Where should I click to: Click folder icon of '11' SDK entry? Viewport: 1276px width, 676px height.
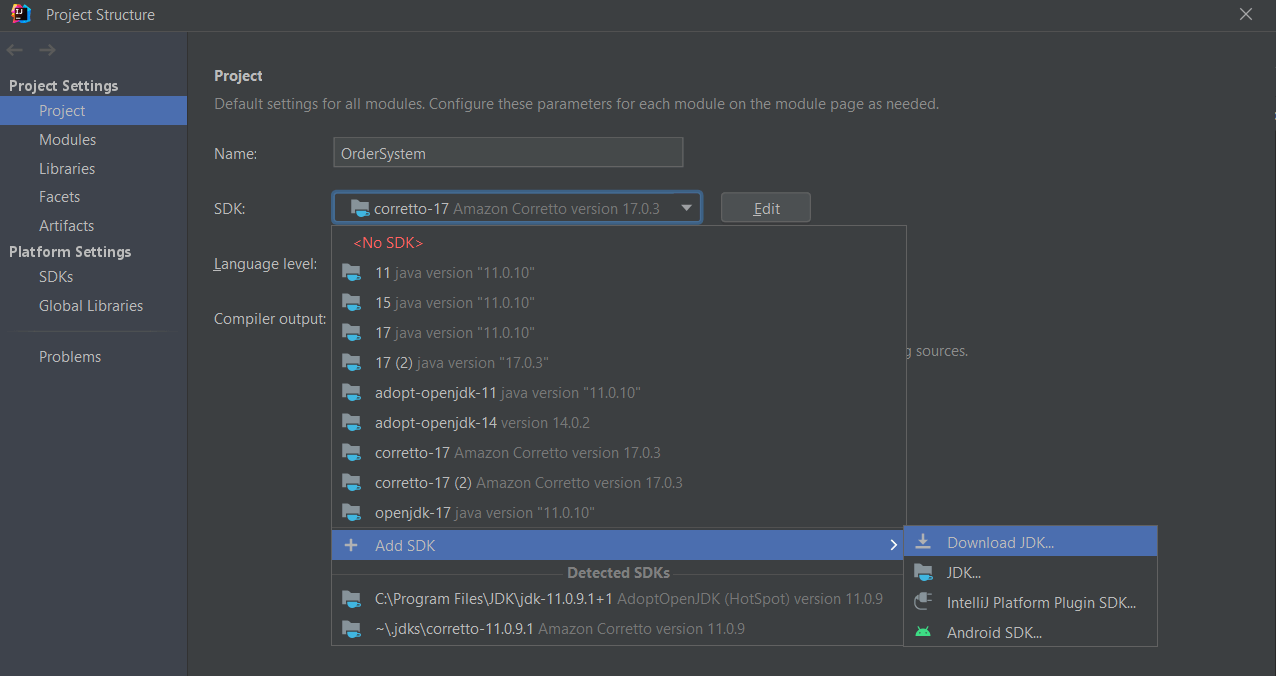click(351, 272)
